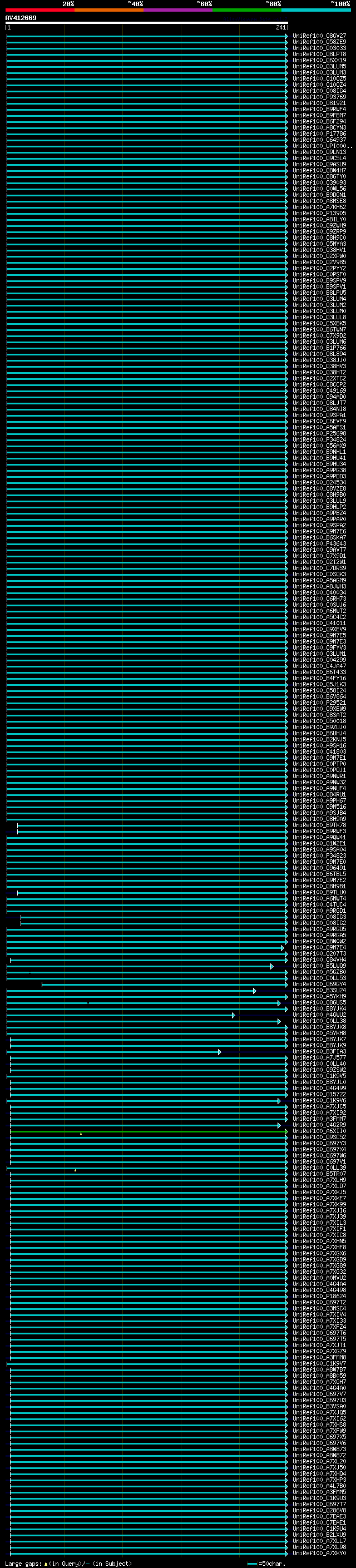Click the cyan ~100% identity legend segment
This screenshot has width=356, height=1568.
click(x=316, y=10)
